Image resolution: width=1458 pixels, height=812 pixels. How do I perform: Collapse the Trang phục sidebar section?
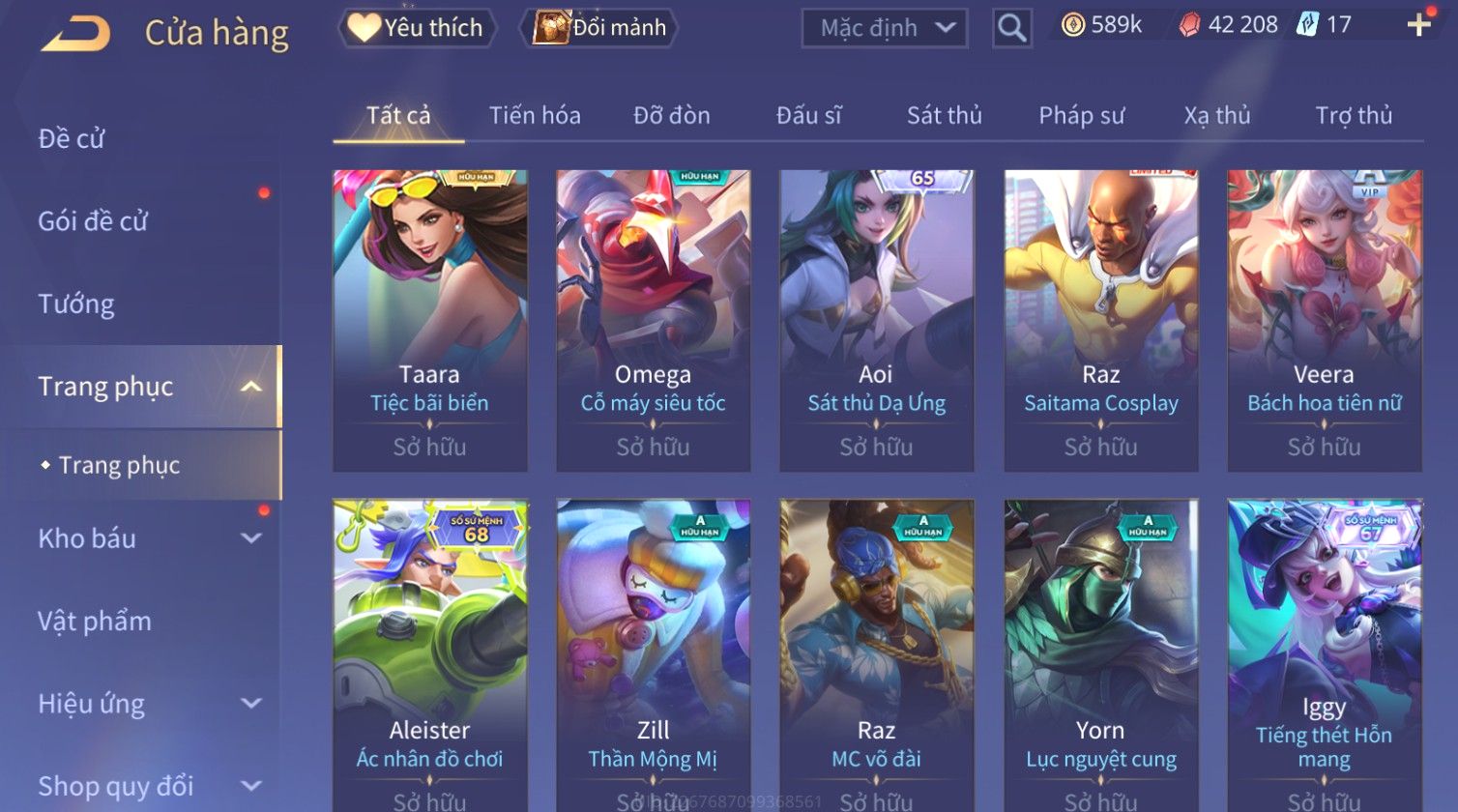click(251, 388)
